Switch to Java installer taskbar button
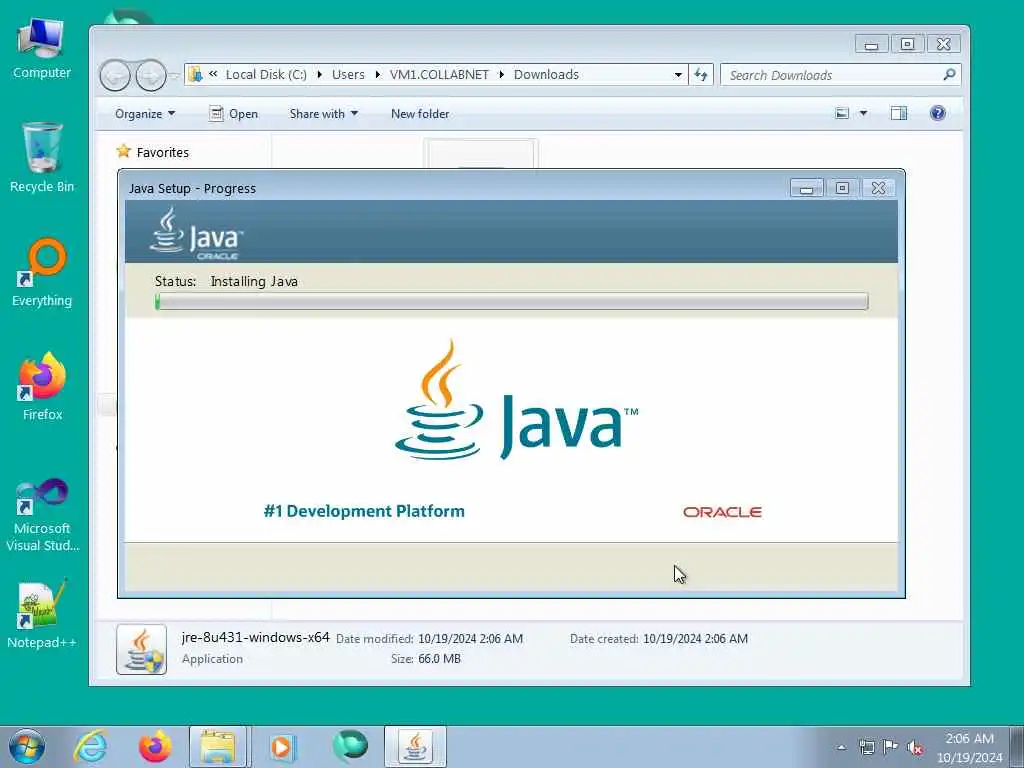The width and height of the screenshot is (1024, 768). click(x=415, y=747)
